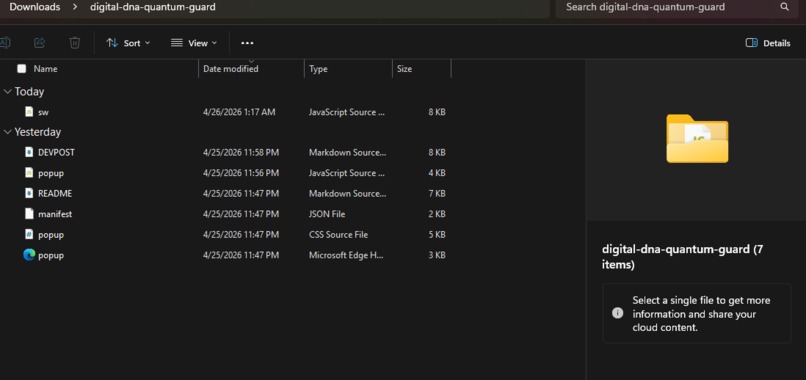Select the DEVPOST Markdown file icon
806x380 pixels.
coord(29,152)
